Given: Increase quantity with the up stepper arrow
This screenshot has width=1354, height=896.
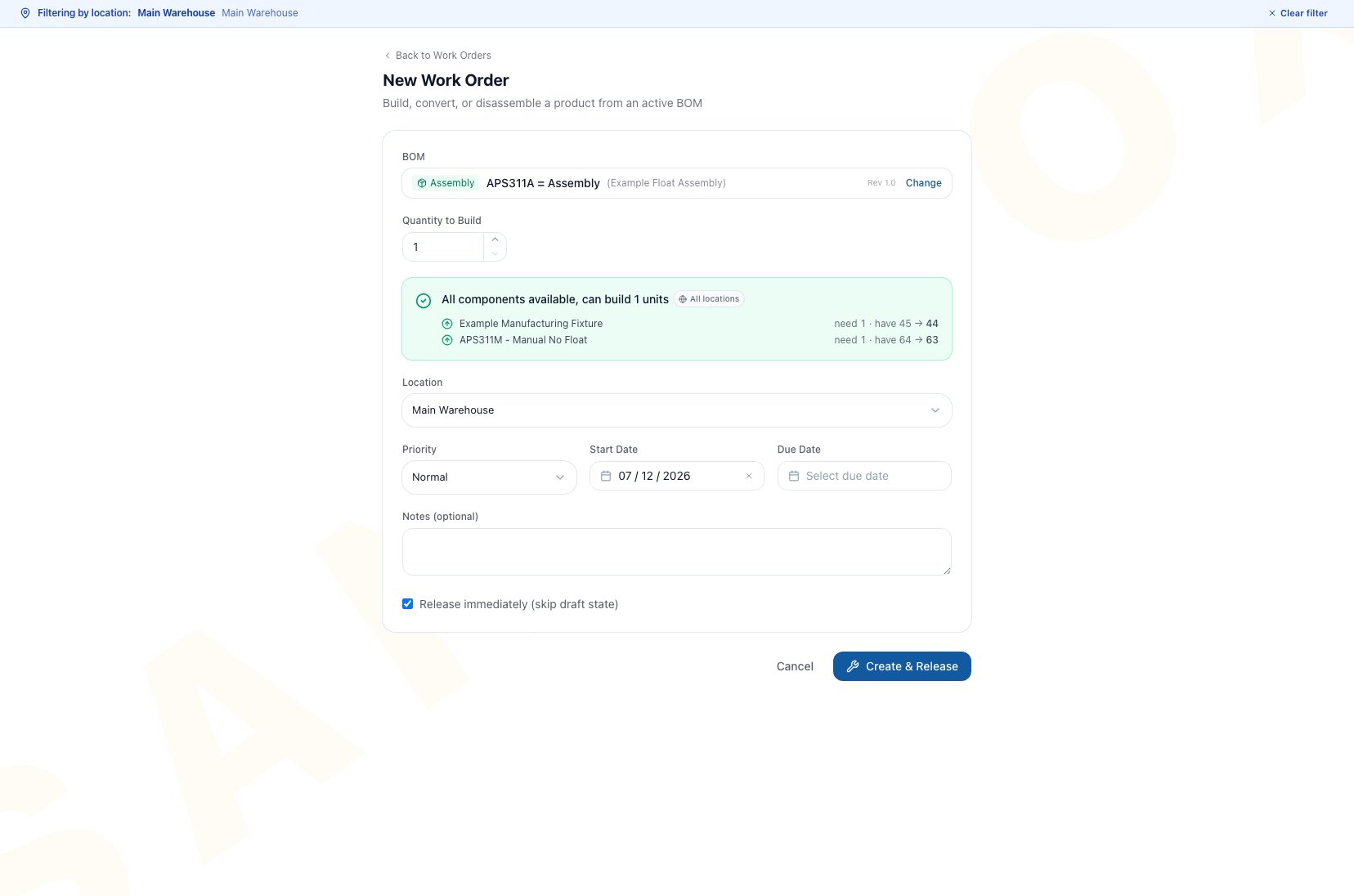Looking at the screenshot, I should (x=495, y=240).
